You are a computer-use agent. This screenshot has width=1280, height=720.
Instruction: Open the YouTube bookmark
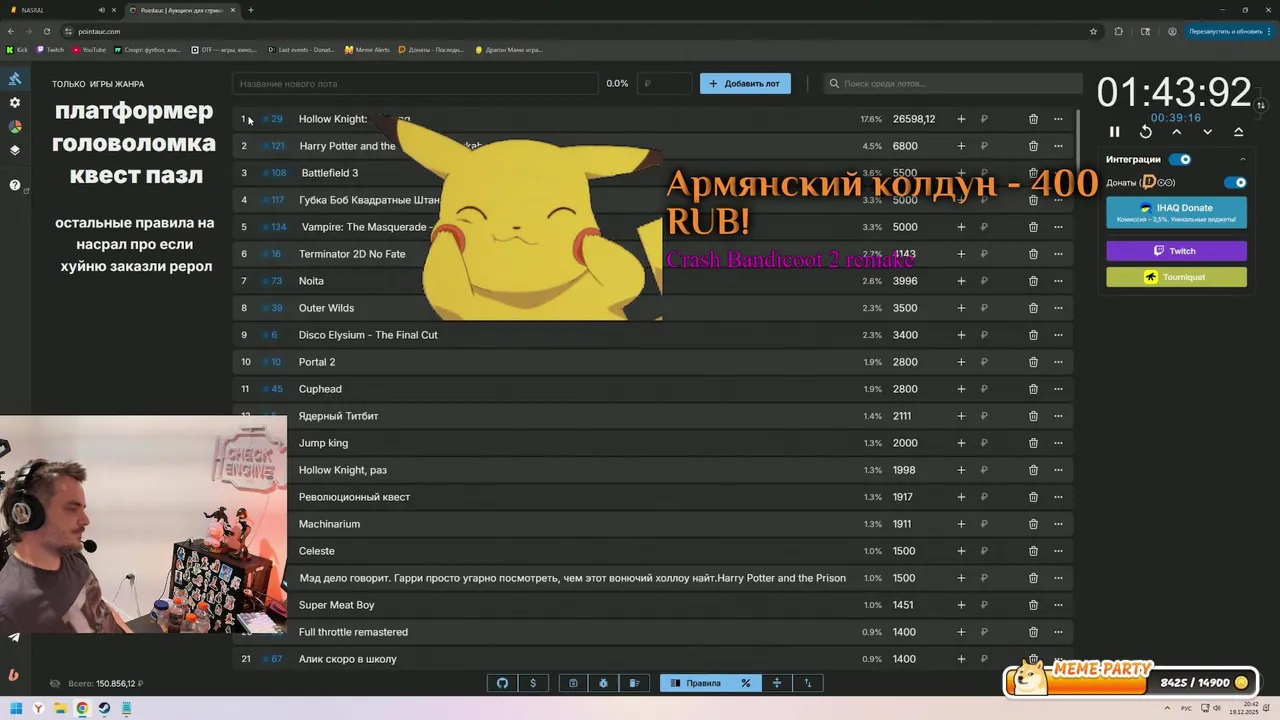[x=89, y=49]
